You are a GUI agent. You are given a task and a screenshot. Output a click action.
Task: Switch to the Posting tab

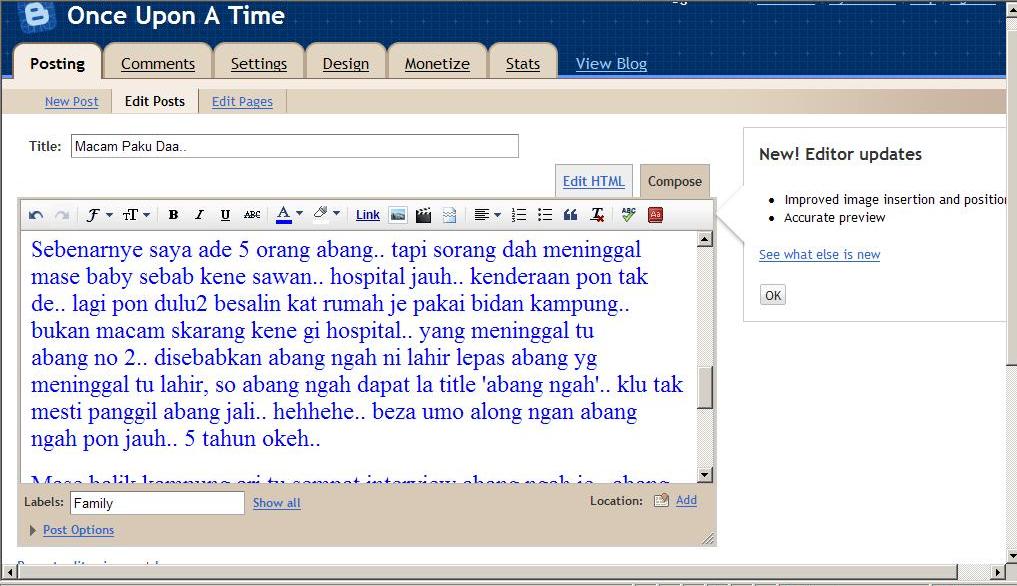[57, 64]
